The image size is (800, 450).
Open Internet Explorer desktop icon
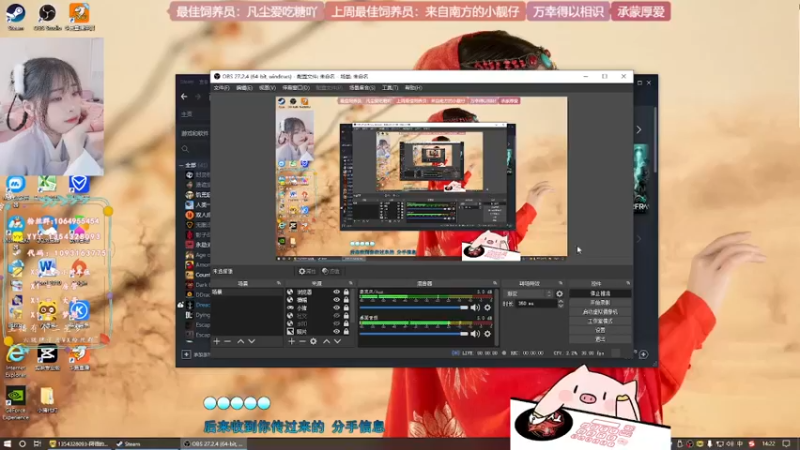tap(16, 360)
